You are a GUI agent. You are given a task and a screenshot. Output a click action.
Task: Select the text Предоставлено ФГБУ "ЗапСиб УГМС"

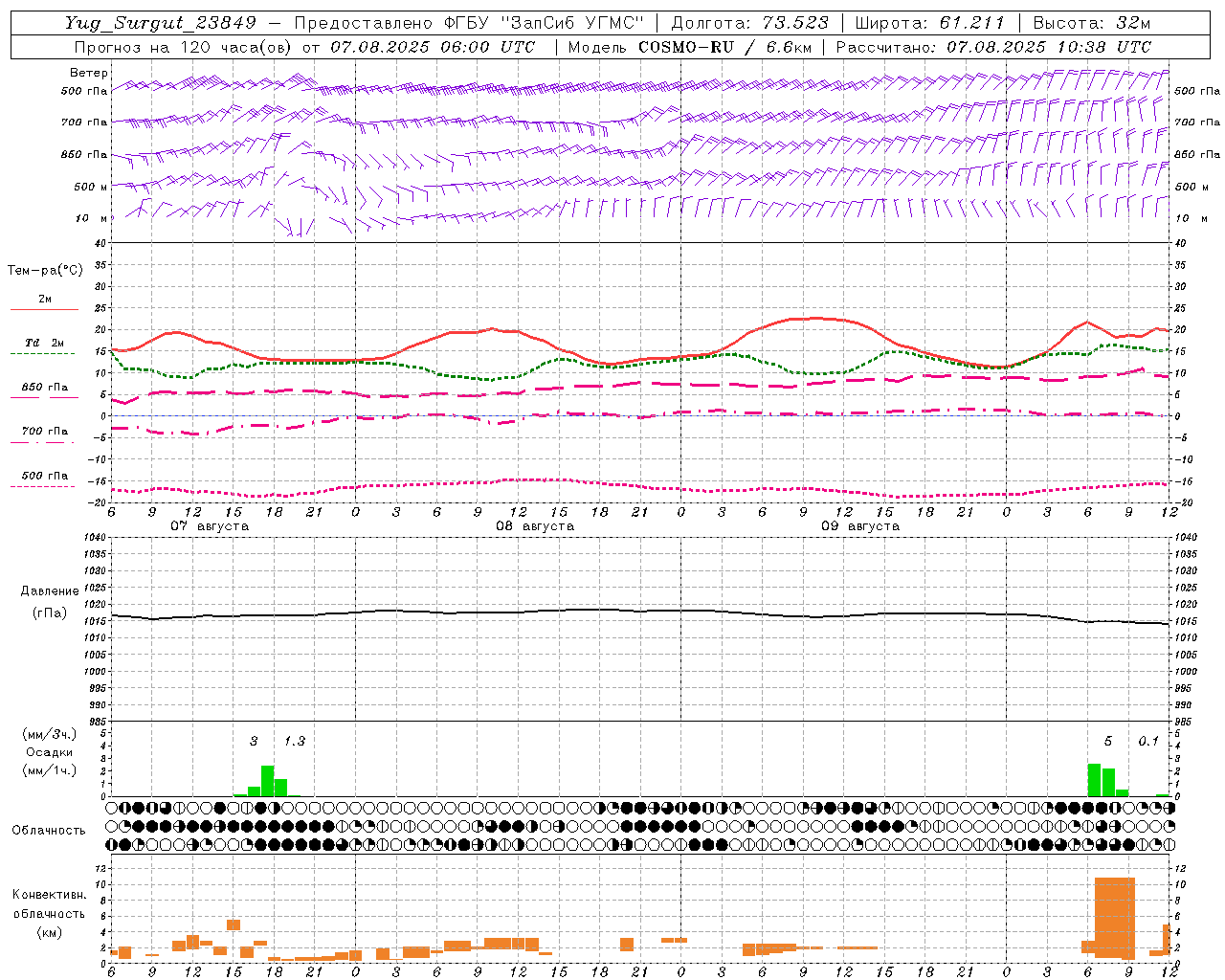point(470,23)
